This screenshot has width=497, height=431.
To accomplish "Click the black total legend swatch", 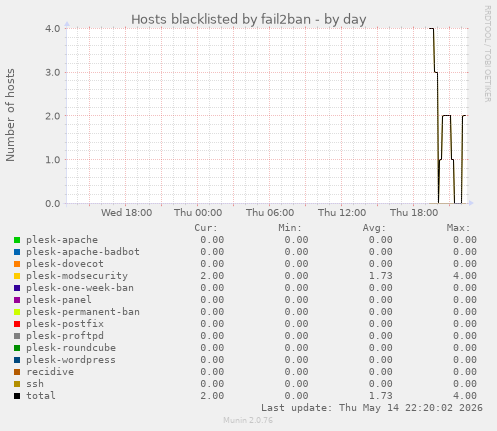I will point(17,396).
